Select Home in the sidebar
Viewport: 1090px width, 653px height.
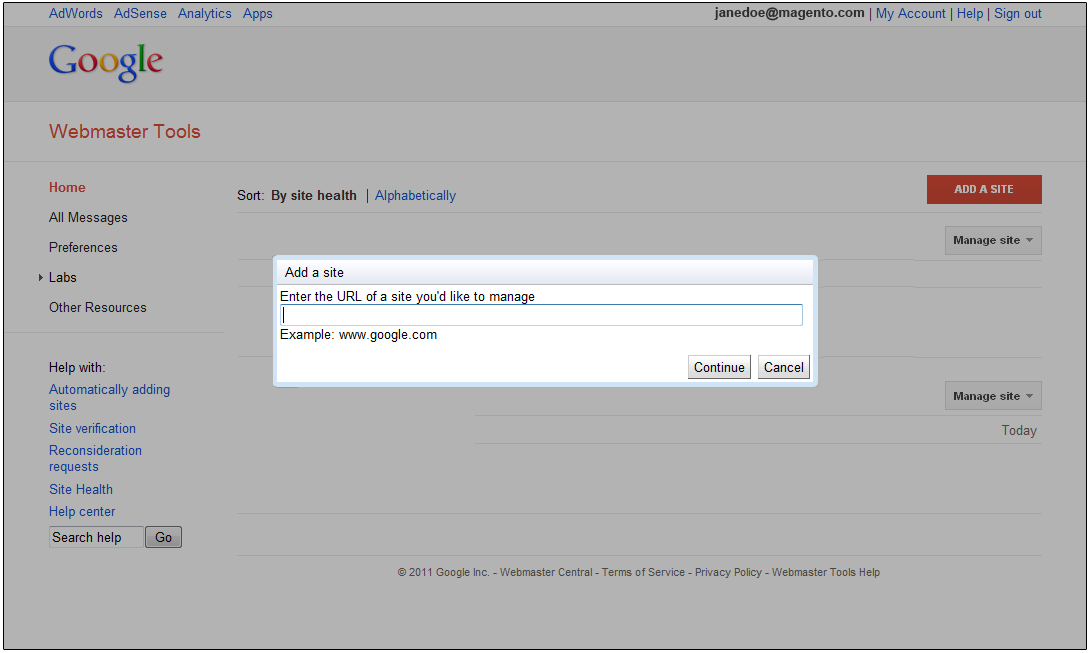pyautogui.click(x=67, y=187)
